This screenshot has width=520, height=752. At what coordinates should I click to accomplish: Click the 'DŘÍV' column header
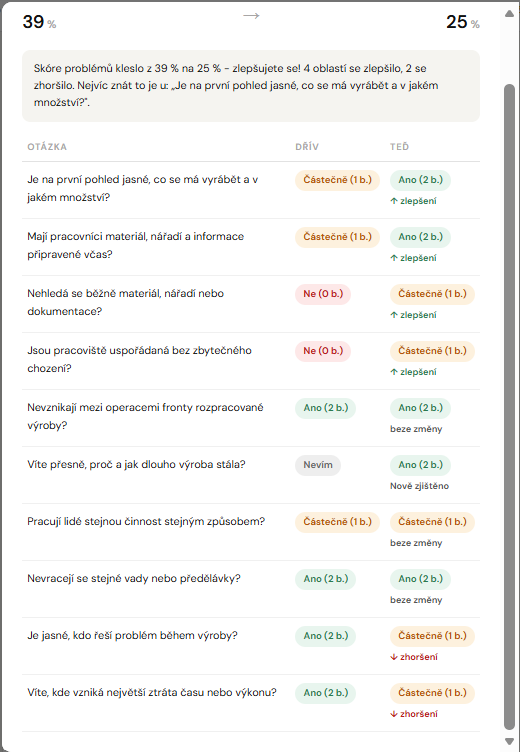coord(307,147)
